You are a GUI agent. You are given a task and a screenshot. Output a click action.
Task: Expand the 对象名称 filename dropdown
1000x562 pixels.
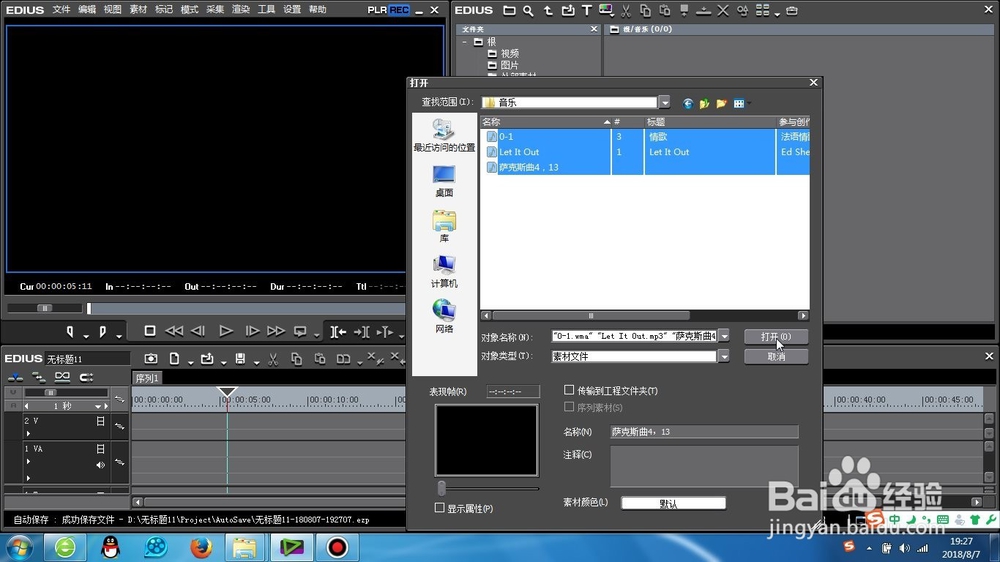pyautogui.click(x=724, y=336)
